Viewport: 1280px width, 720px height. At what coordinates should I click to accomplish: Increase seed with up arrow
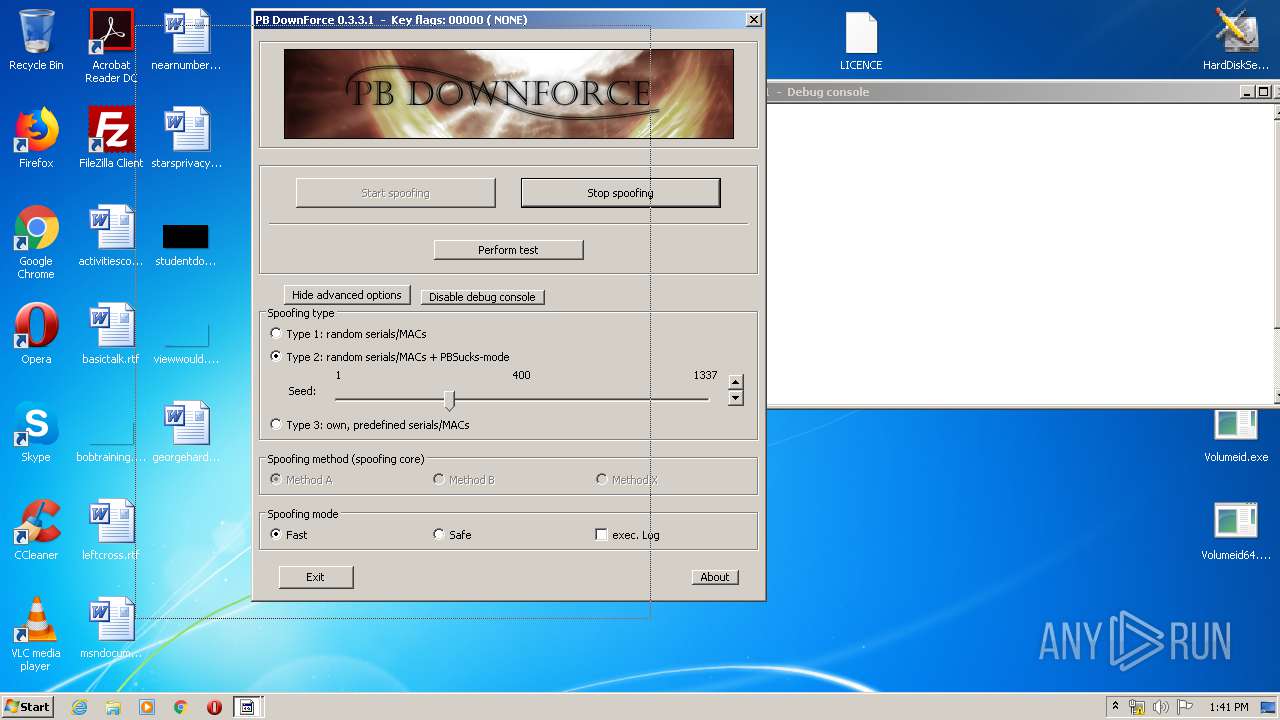(736, 382)
